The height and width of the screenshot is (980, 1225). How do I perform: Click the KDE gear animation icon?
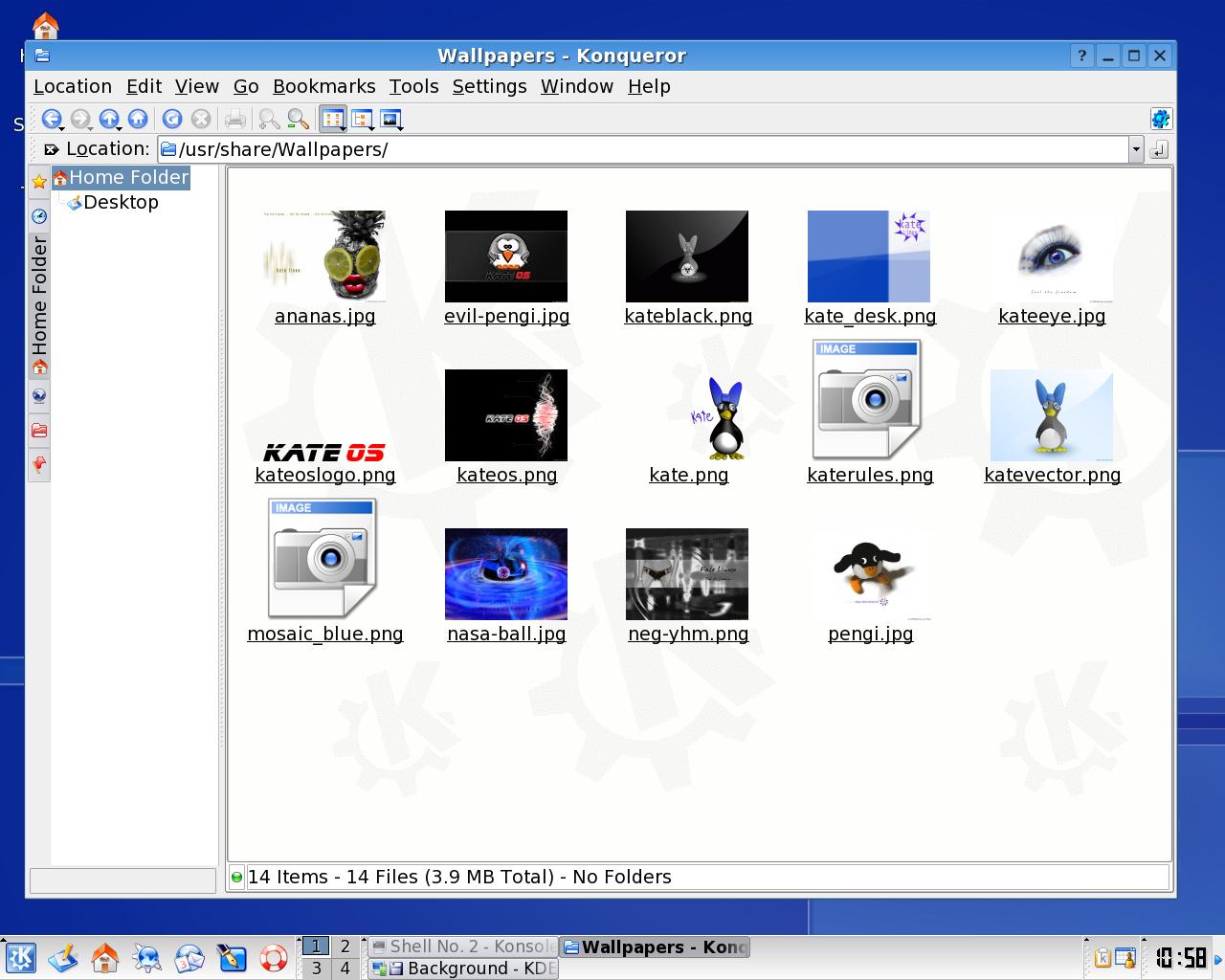click(1160, 119)
